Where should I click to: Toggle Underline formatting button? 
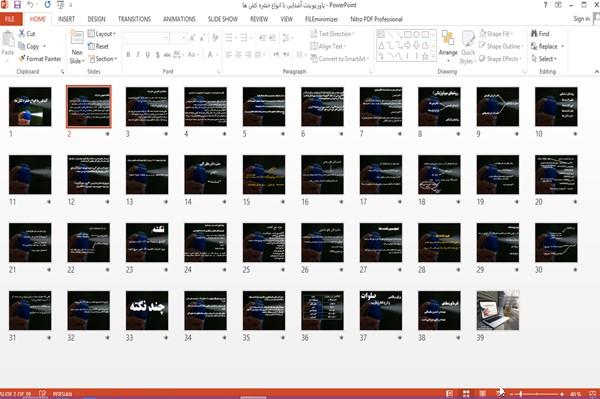(148, 55)
